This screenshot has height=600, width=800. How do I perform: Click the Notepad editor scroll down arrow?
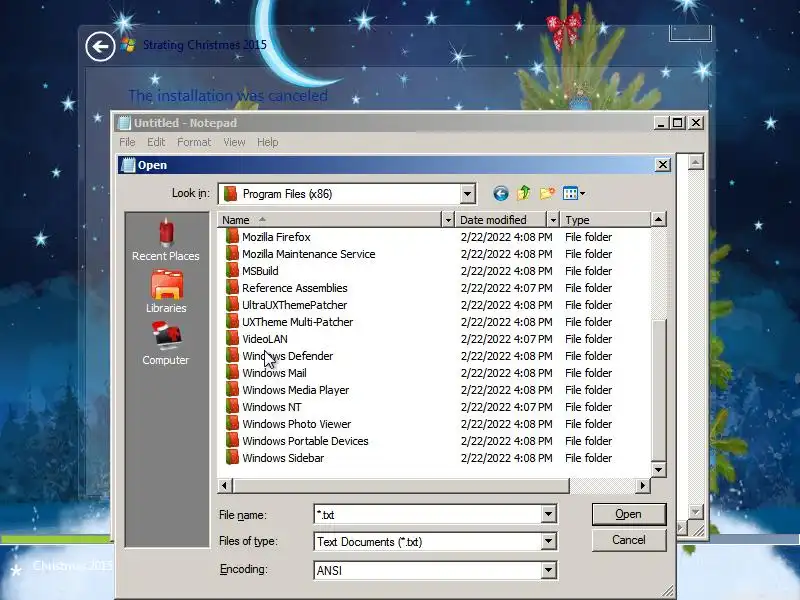pos(695,511)
